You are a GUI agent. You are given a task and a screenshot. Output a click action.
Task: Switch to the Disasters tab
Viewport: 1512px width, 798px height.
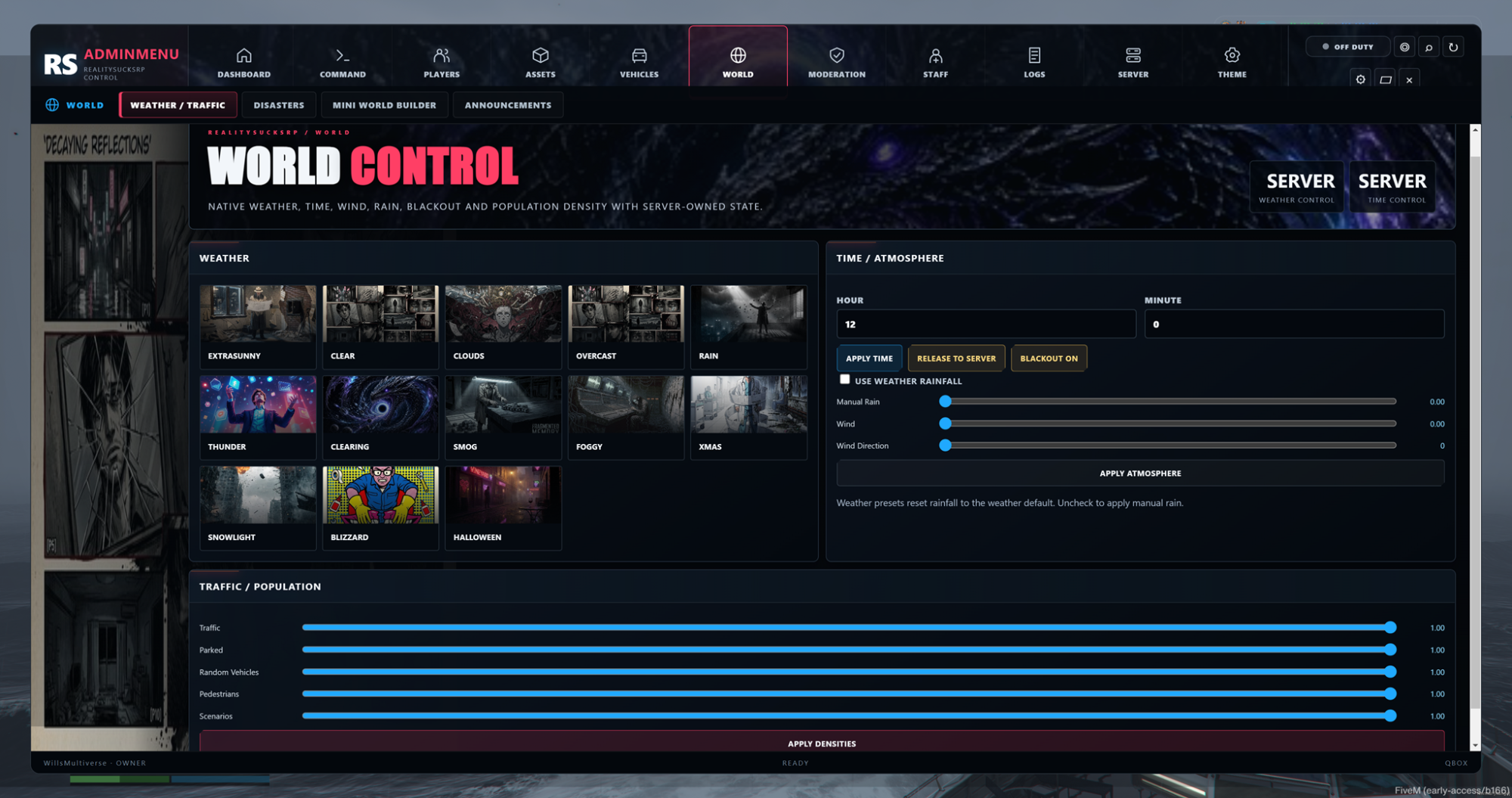278,105
